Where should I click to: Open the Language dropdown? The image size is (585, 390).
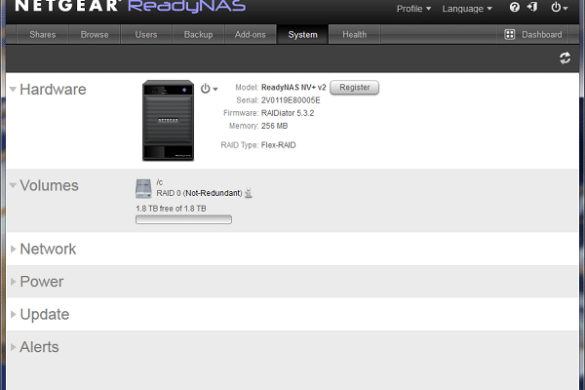[x=467, y=9]
